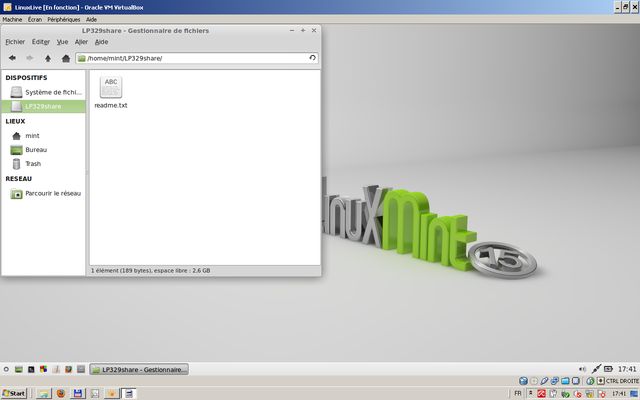
Task: Close the file manager window
Action: click(314, 31)
